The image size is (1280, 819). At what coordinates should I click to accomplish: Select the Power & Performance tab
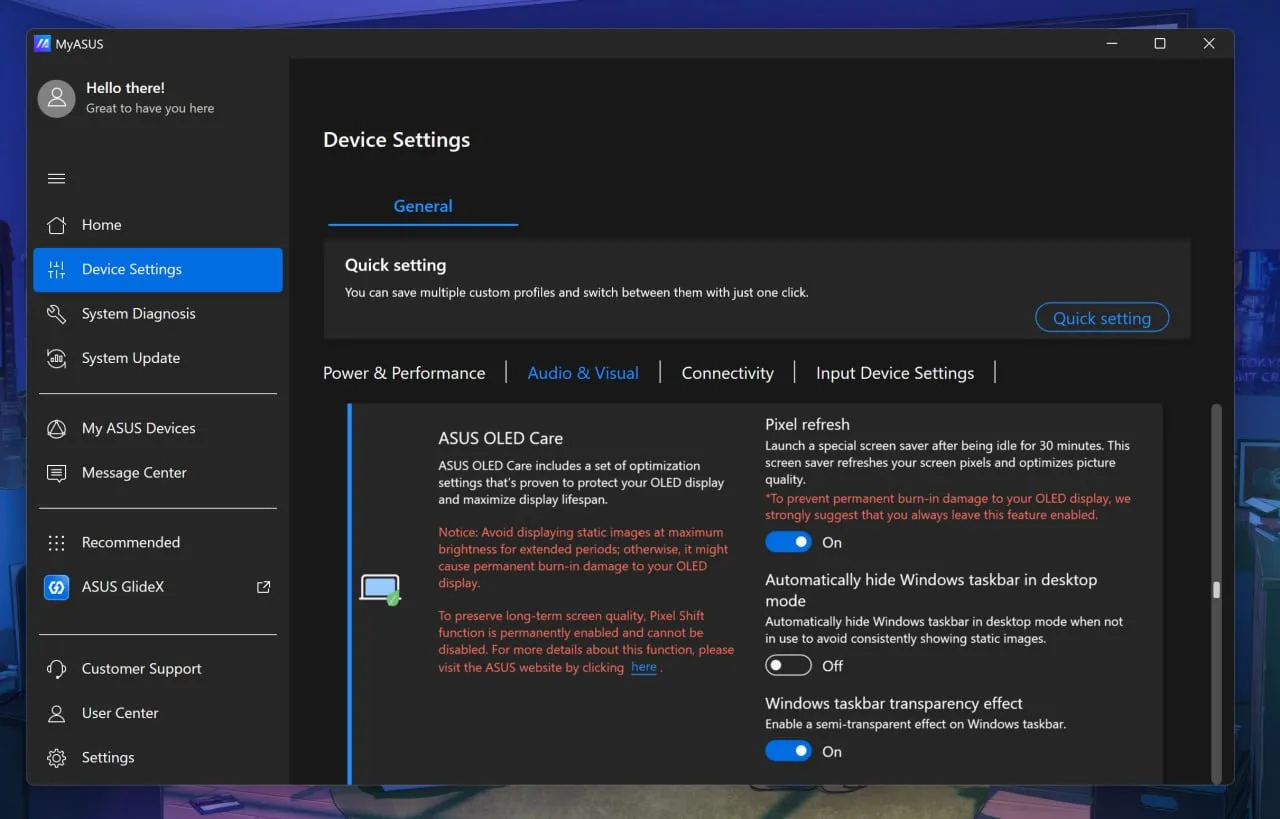(404, 373)
